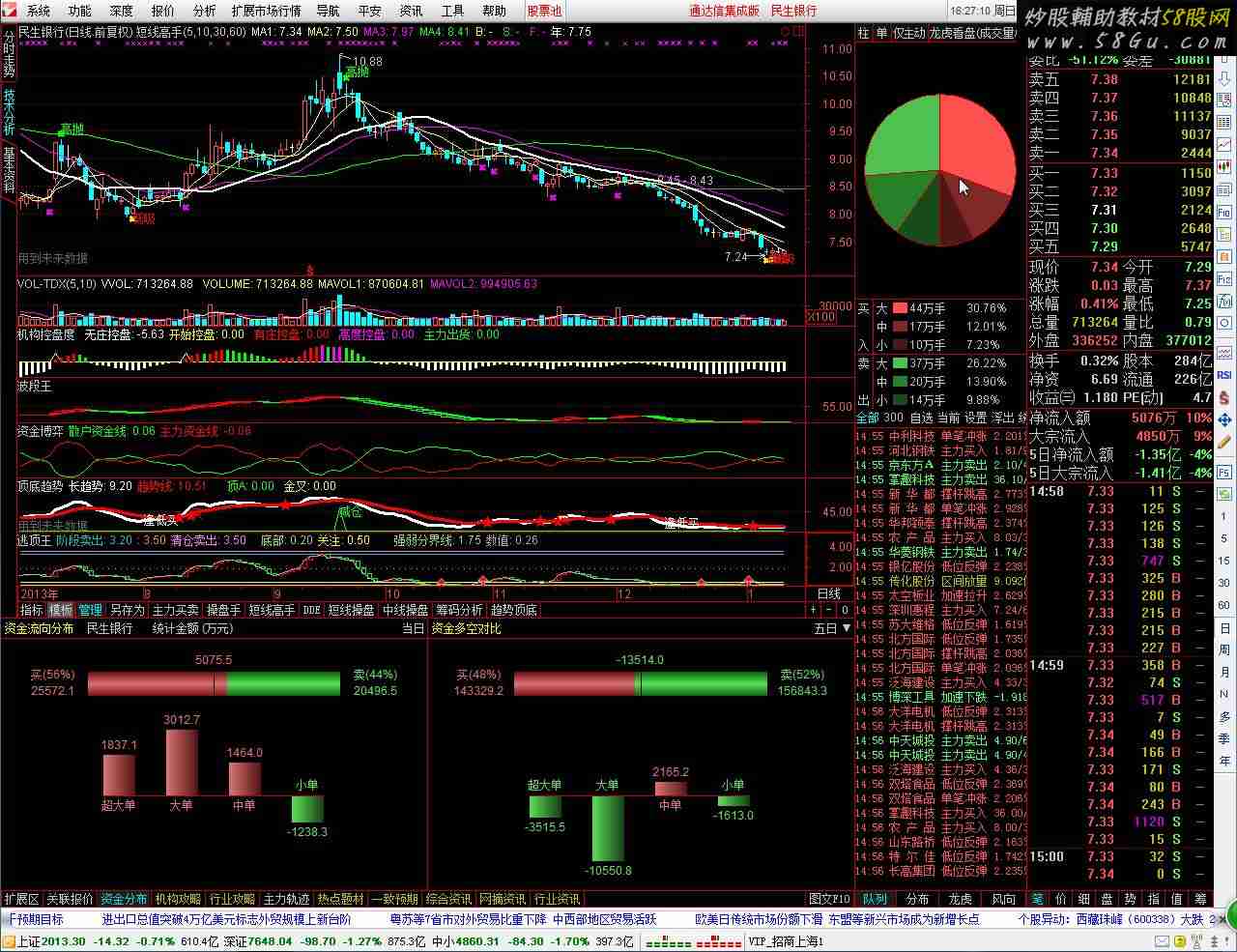Click the 当日 period button
Image resolution: width=1237 pixels, height=952 pixels.
413,628
